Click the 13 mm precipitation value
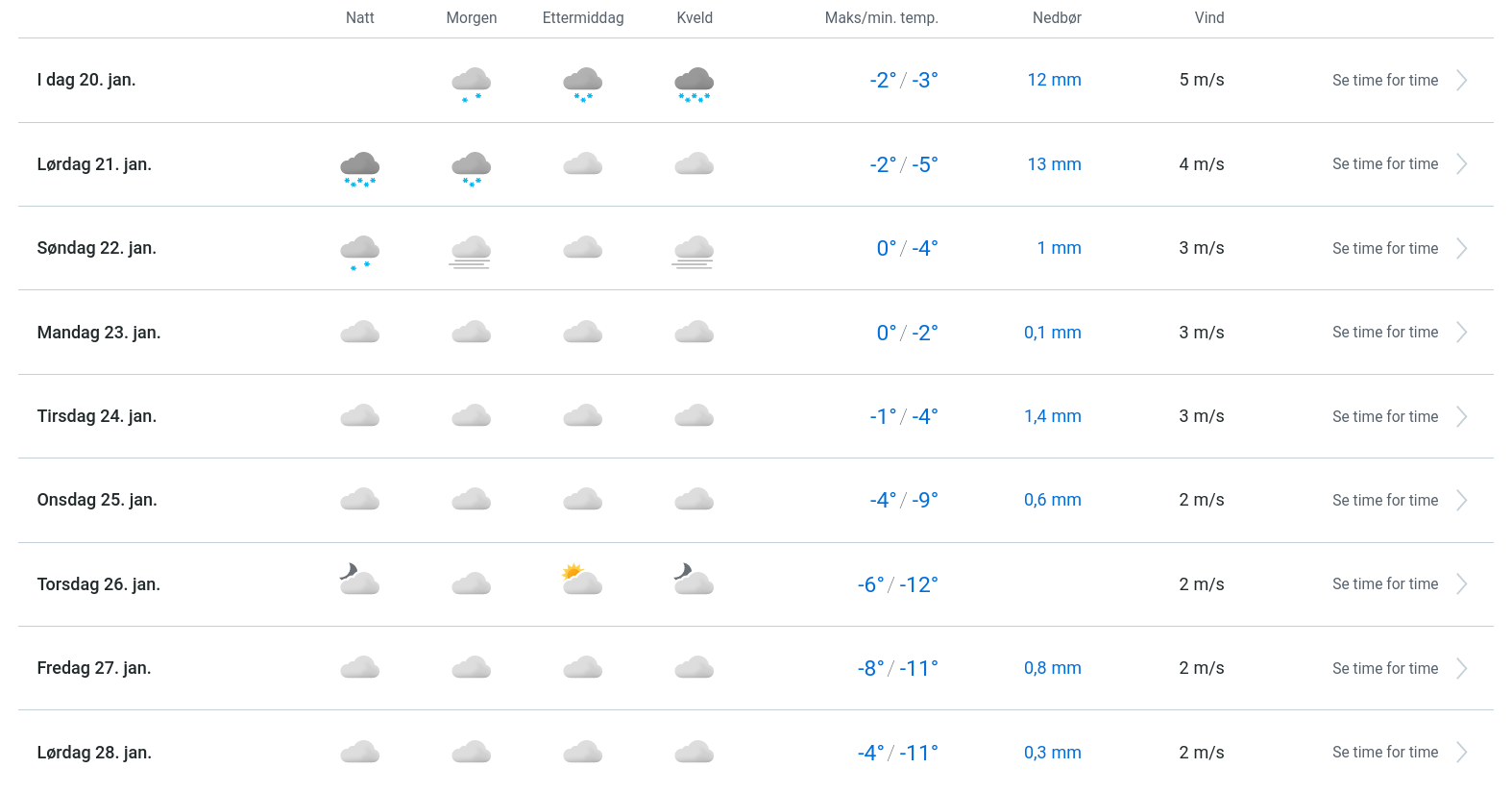1512x793 pixels. pos(1054,164)
